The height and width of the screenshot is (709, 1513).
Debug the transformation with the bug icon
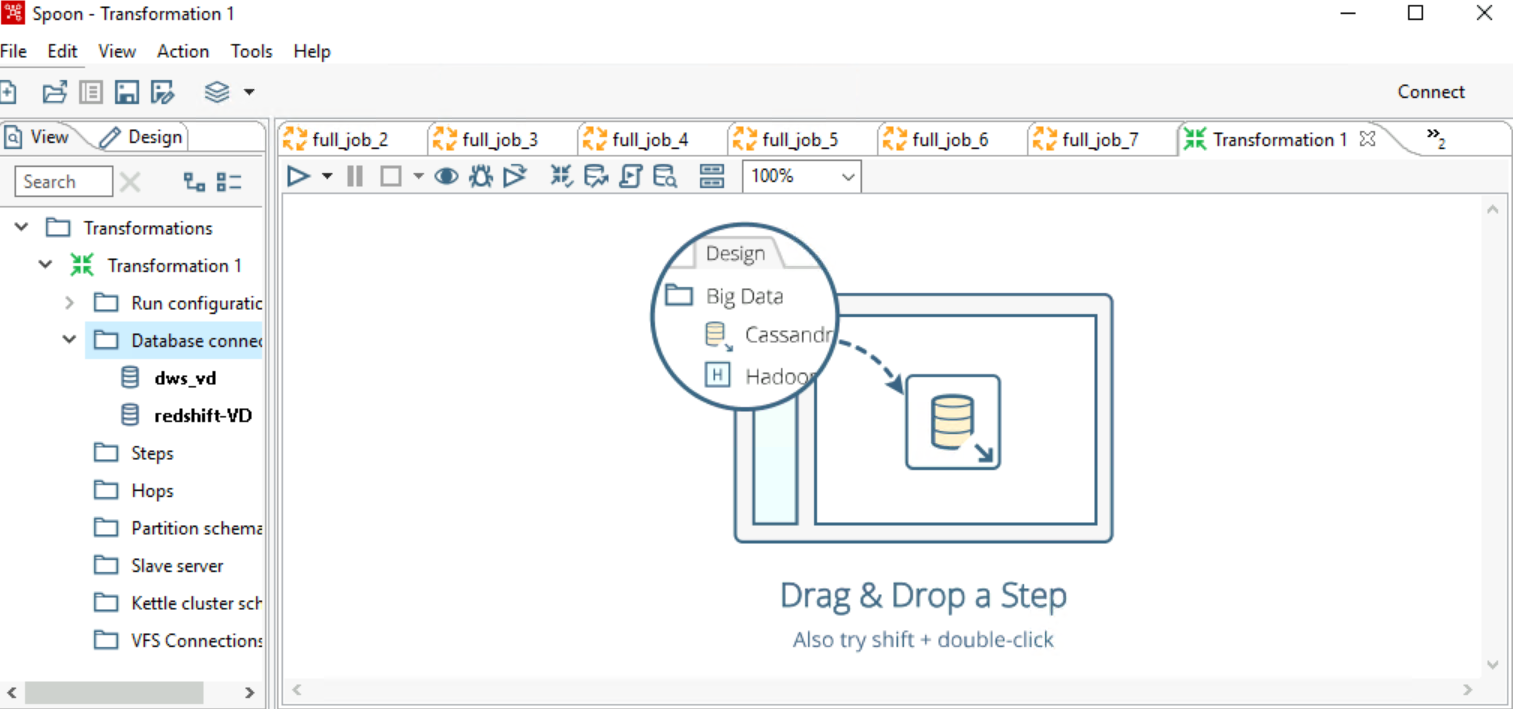481,177
